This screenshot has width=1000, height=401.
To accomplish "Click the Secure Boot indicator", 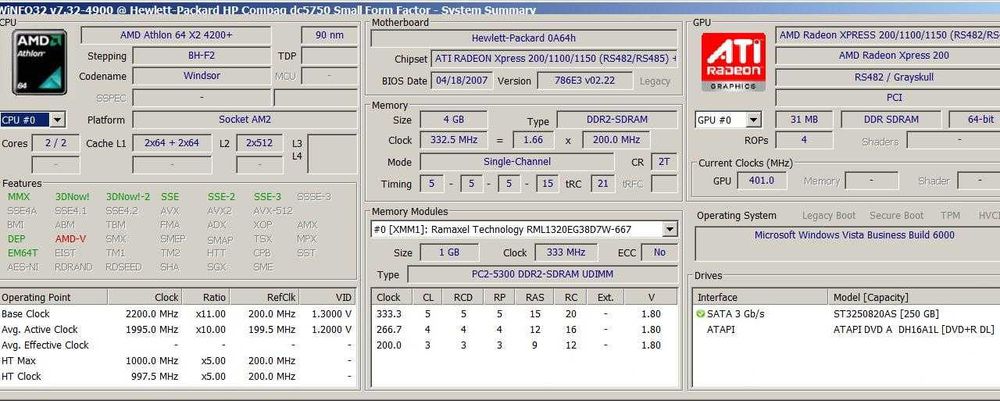I will [896, 215].
